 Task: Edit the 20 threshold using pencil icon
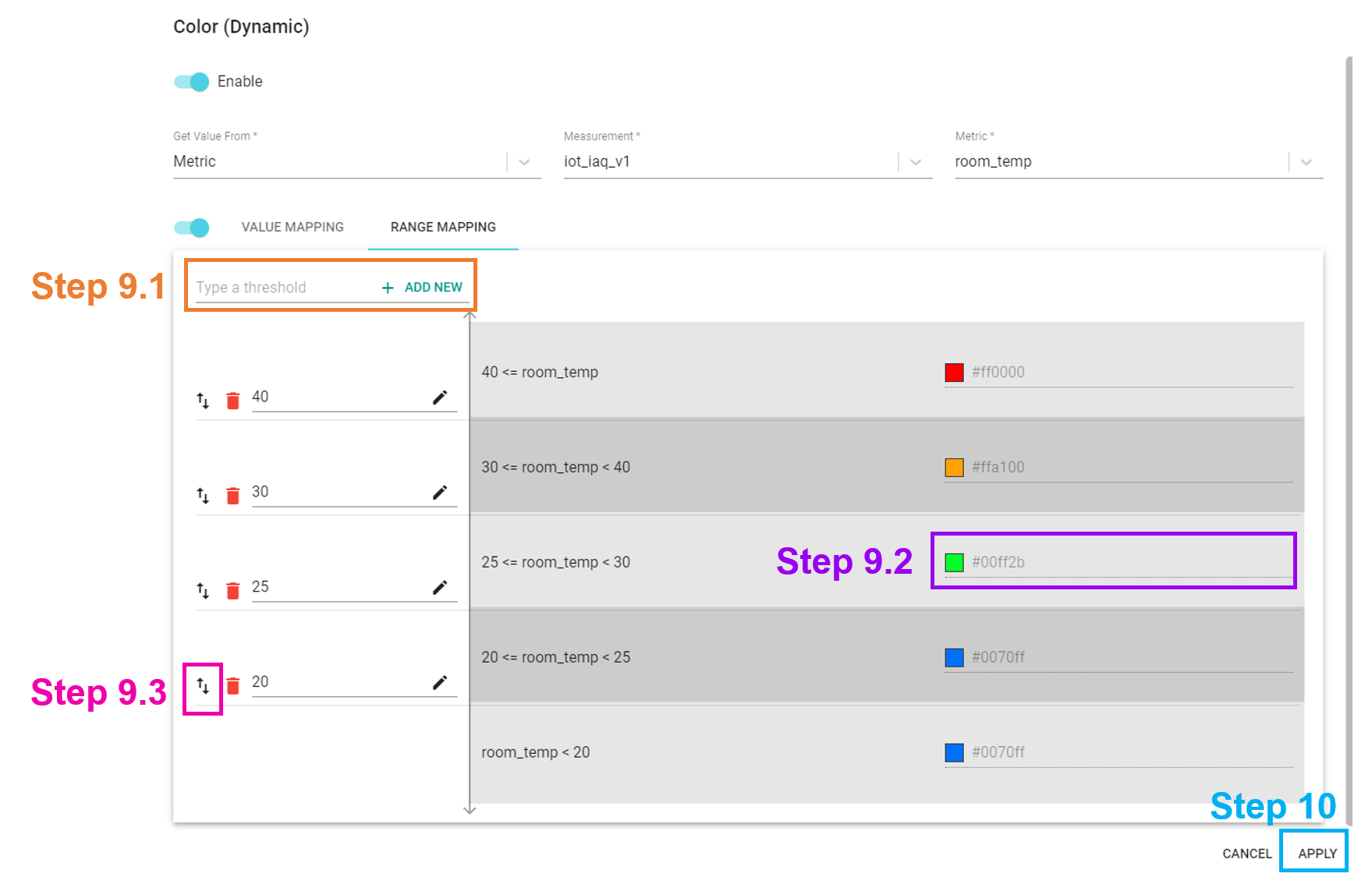[440, 683]
